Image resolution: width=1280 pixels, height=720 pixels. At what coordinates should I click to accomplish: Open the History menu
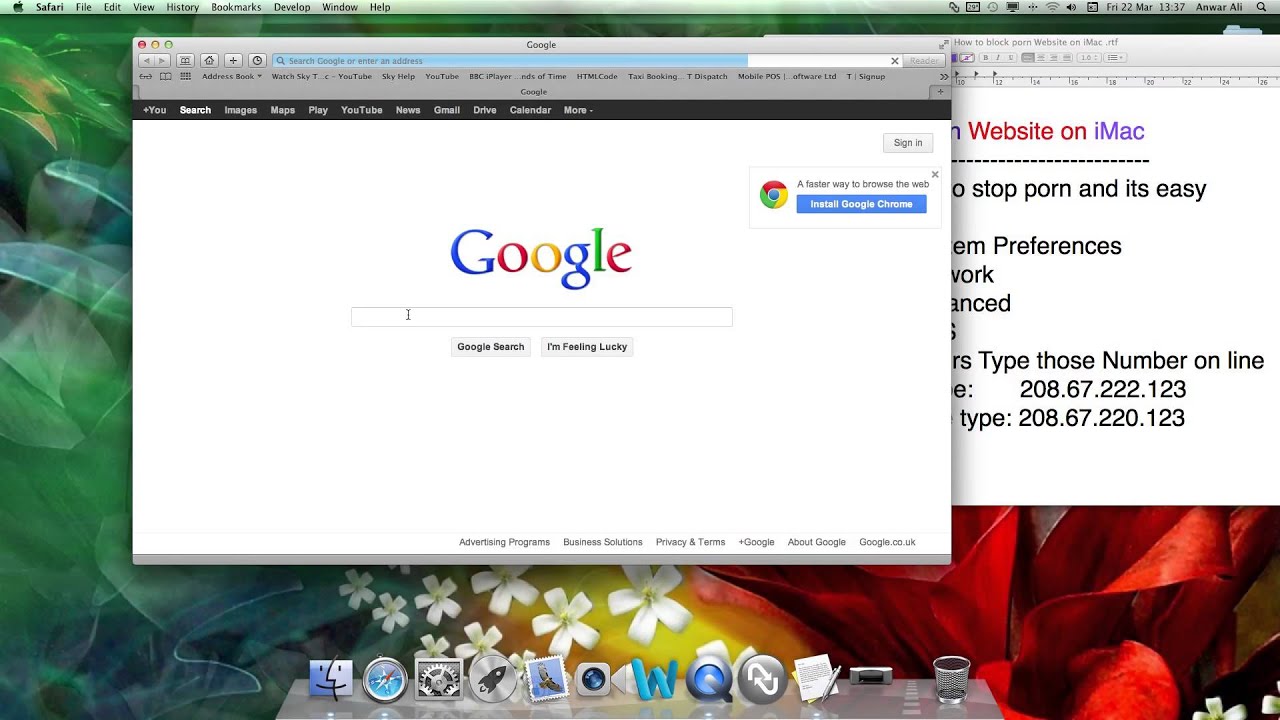pos(183,7)
